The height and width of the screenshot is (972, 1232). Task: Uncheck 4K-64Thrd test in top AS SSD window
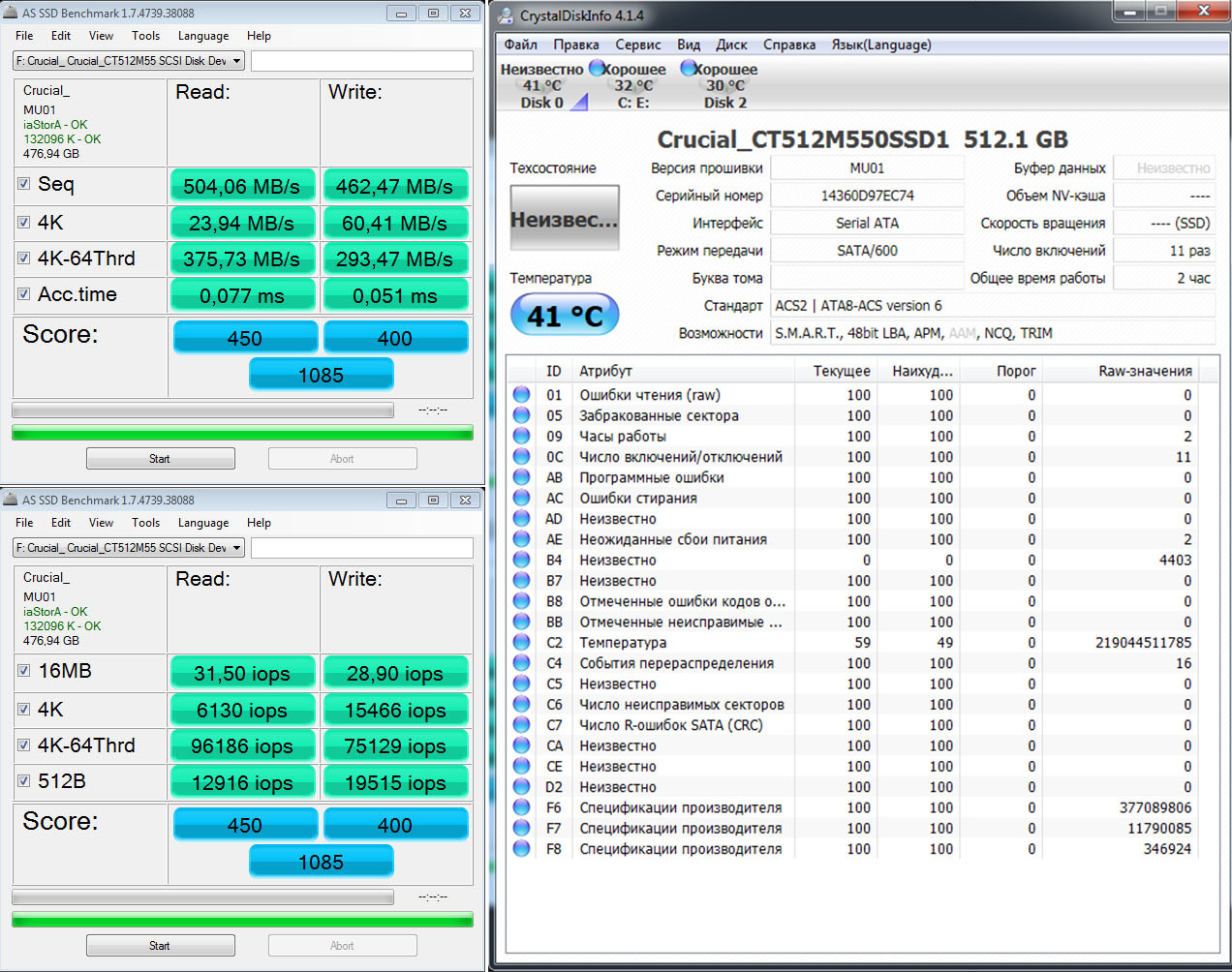pos(24,258)
